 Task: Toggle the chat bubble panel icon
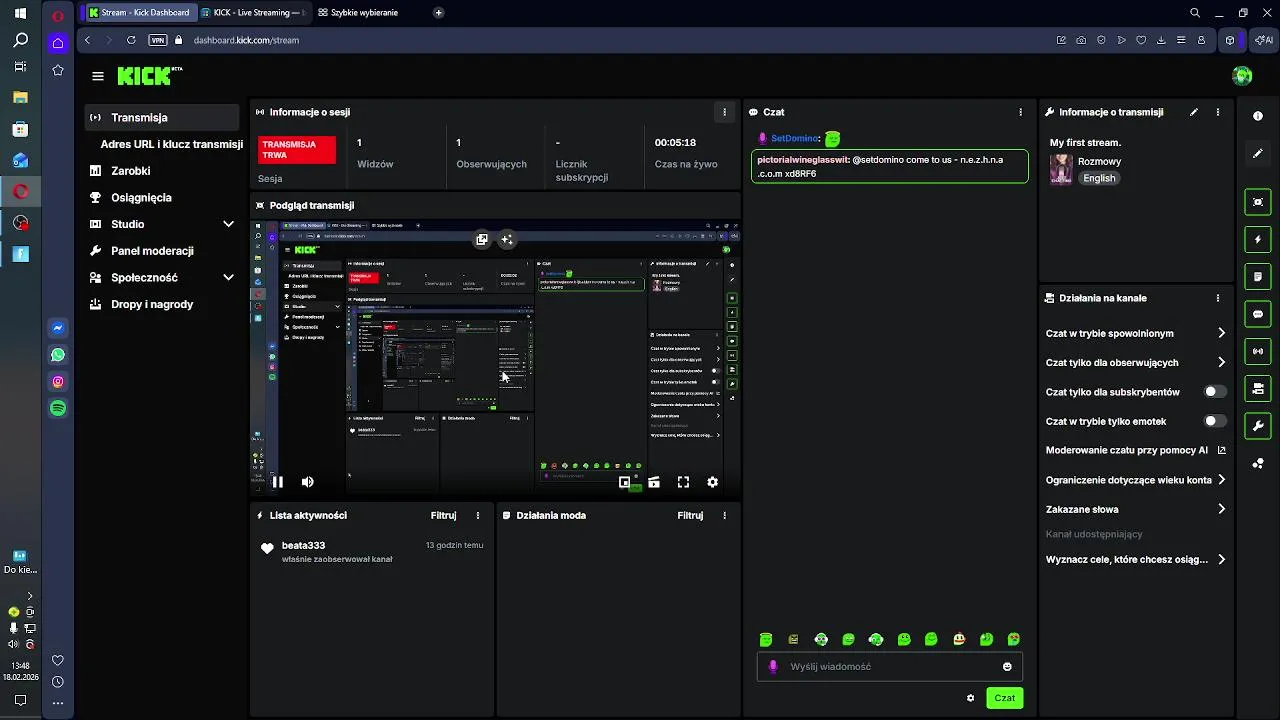tap(1258, 314)
